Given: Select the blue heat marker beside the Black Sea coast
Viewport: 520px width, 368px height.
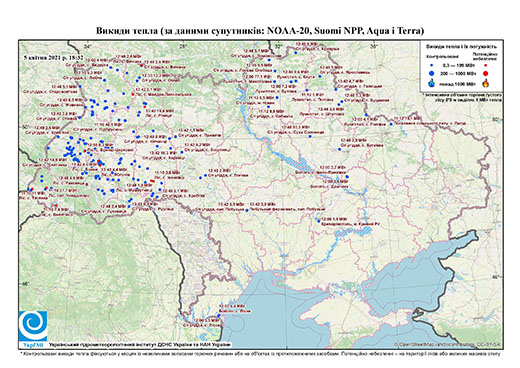Looking at the screenshot, I should pos(219,315).
